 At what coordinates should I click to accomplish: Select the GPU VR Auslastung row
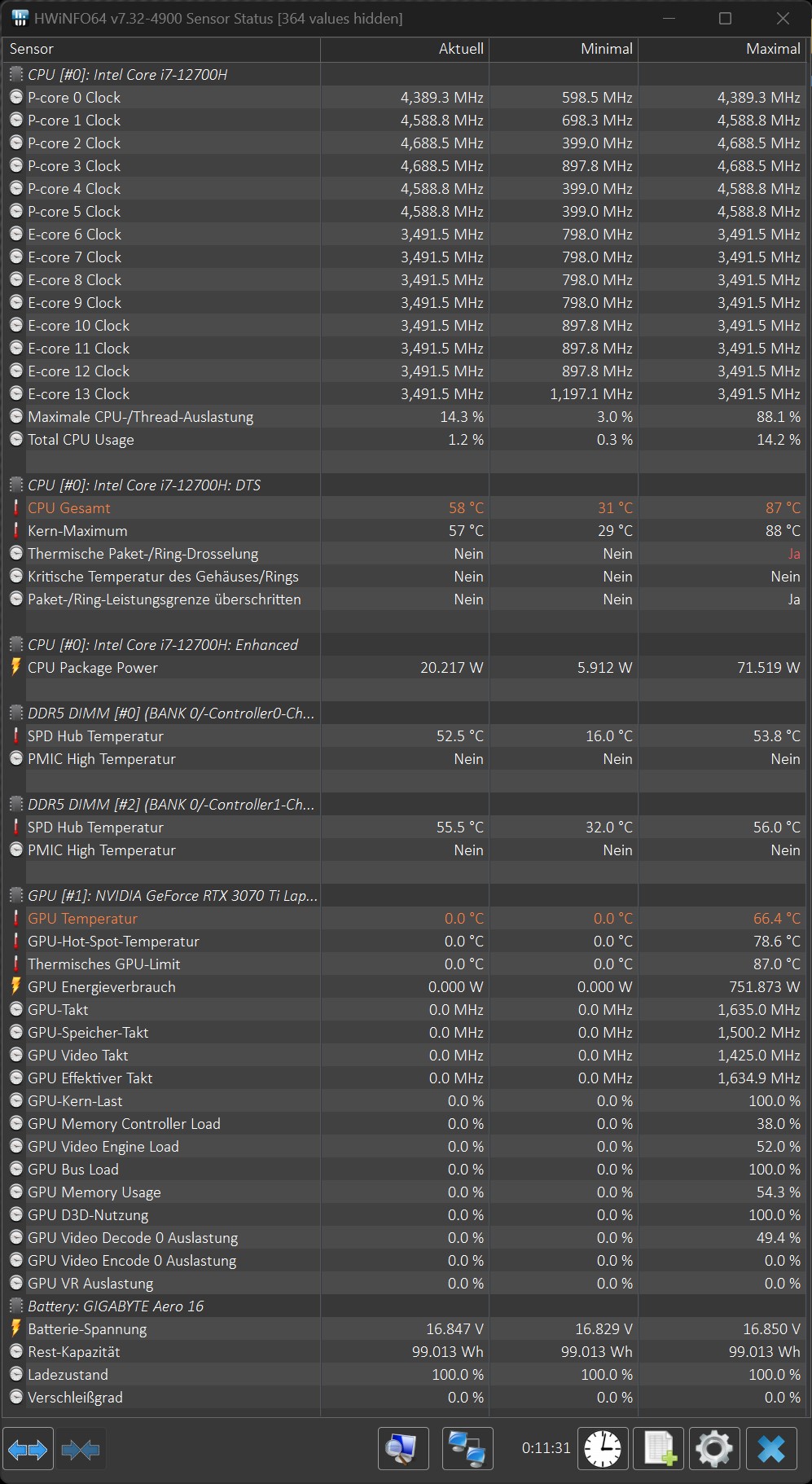405,1283
